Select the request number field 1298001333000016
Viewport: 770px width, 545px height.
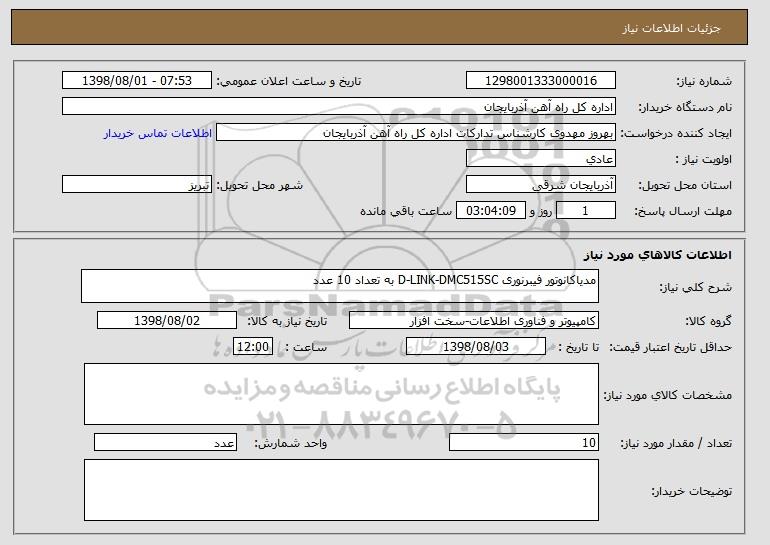coord(541,81)
